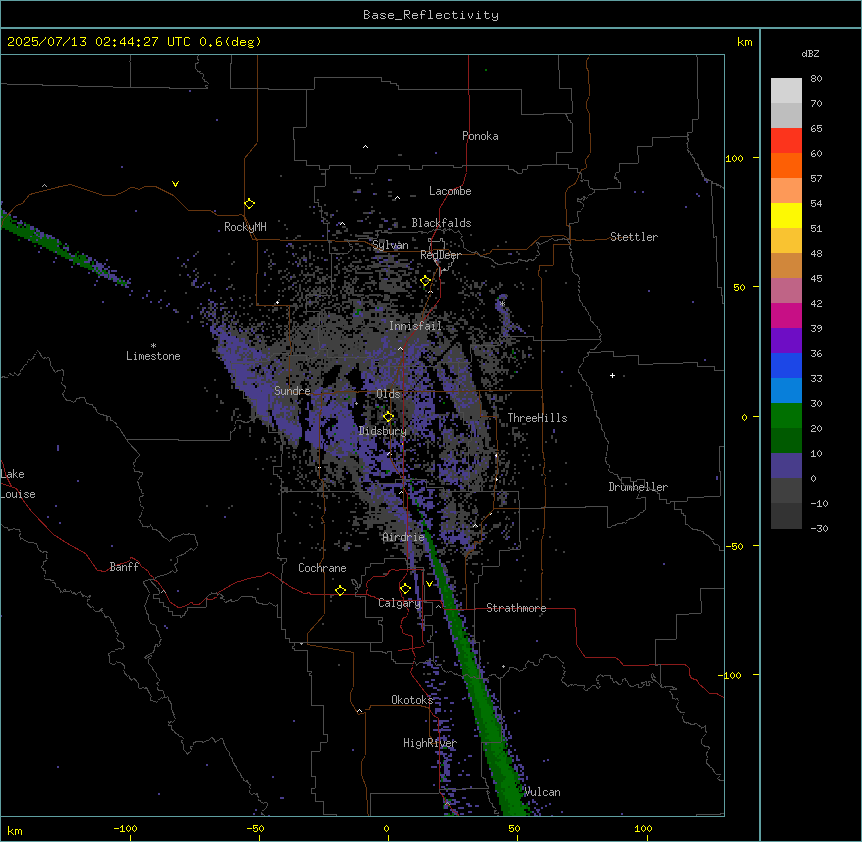
Task: Select the RockyMH label
Action: coord(245,227)
